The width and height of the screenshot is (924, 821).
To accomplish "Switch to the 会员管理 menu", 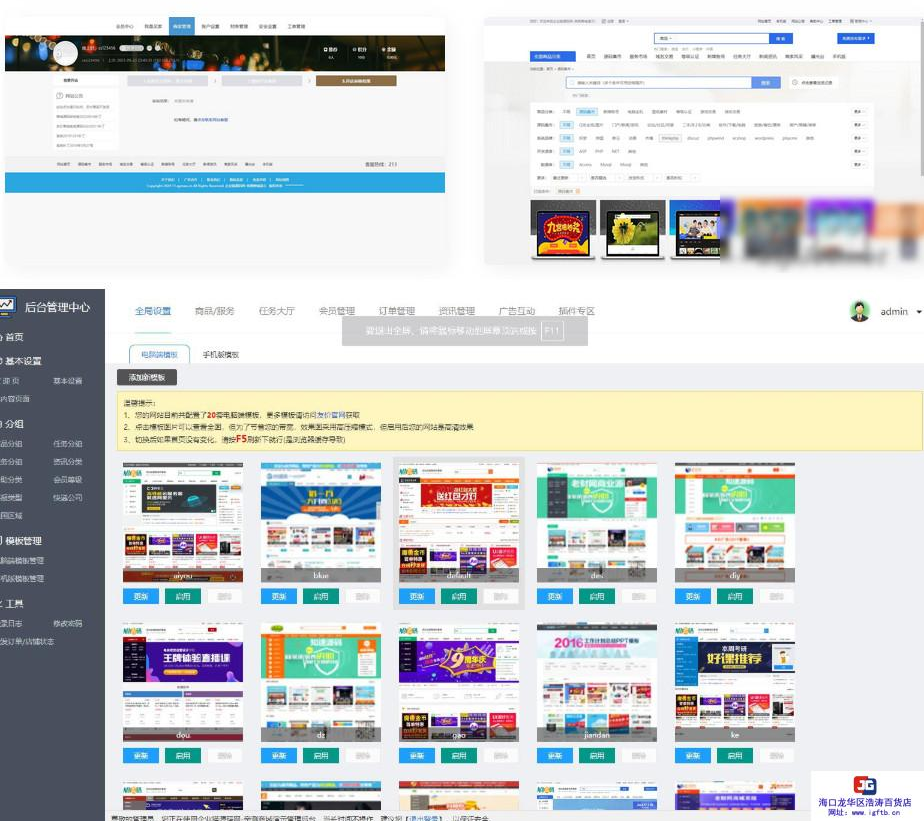I will pos(337,311).
